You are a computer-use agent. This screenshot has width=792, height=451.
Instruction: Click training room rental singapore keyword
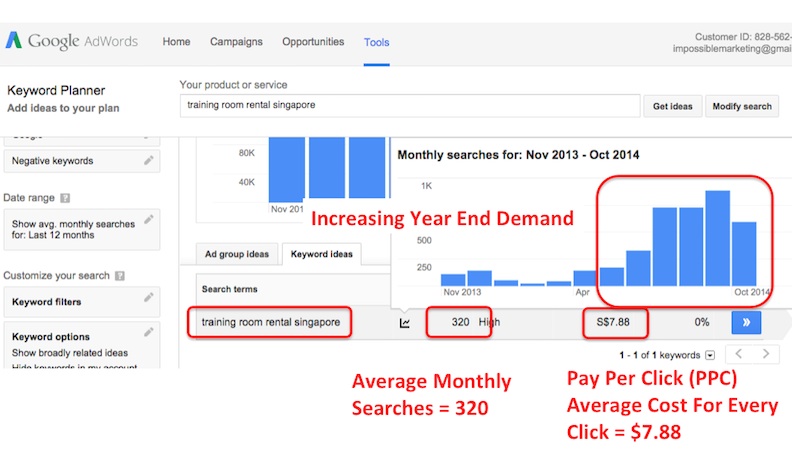click(271, 322)
